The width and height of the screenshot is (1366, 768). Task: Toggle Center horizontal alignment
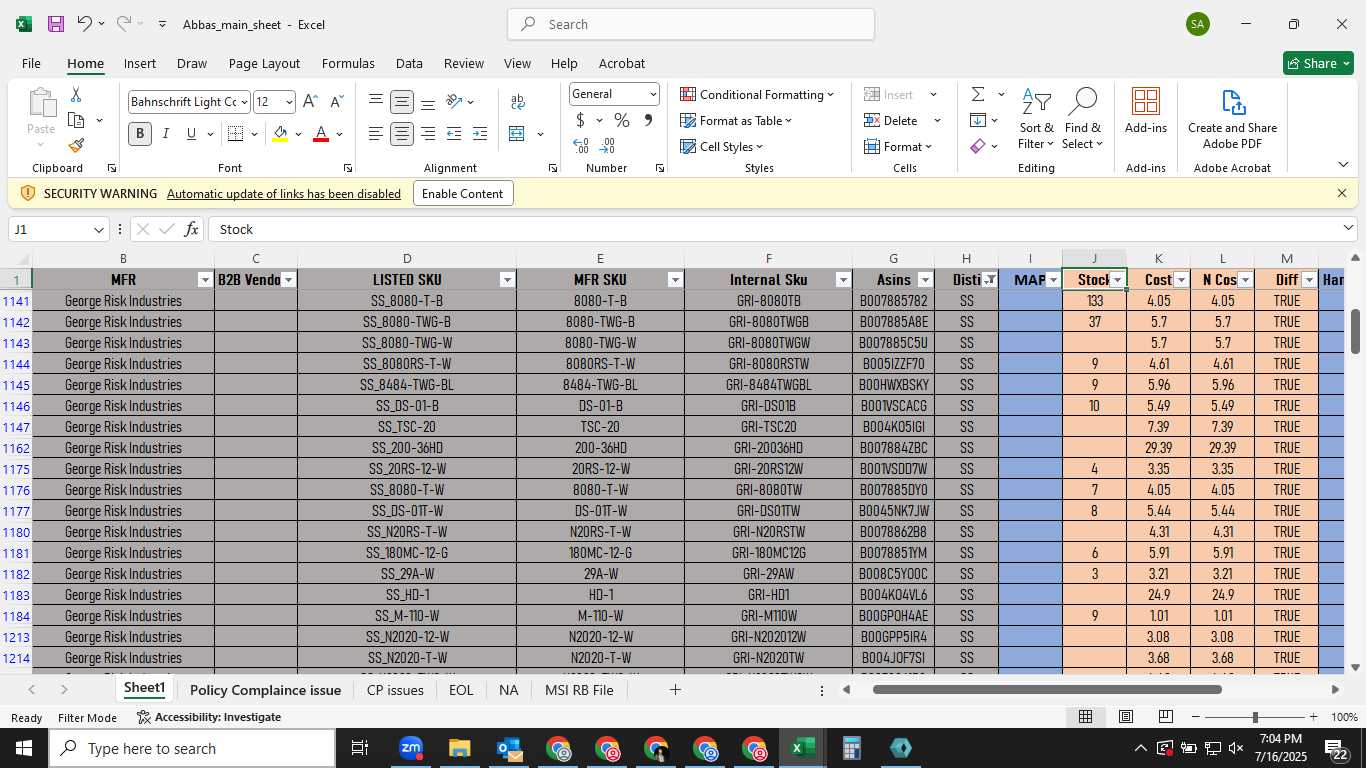[402, 134]
